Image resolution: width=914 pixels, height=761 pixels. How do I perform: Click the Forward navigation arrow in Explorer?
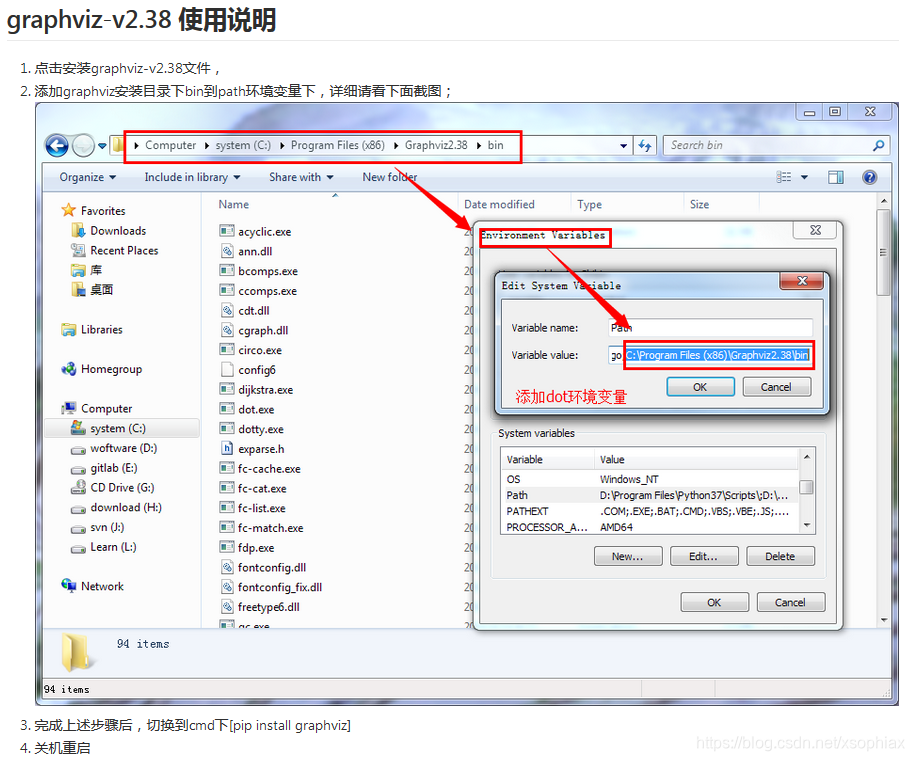(83, 145)
